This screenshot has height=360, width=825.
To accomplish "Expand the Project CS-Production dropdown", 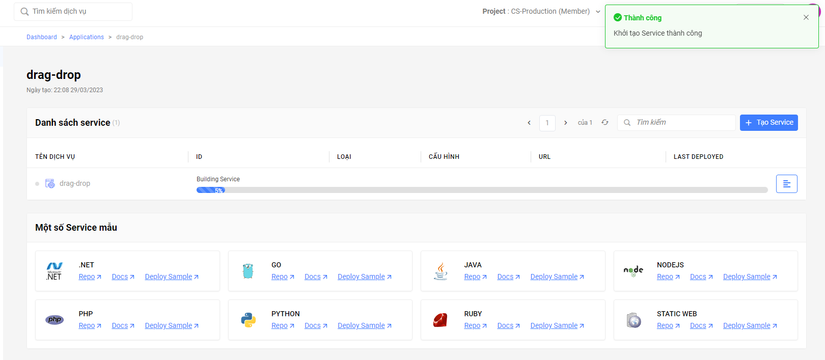I will point(542,11).
